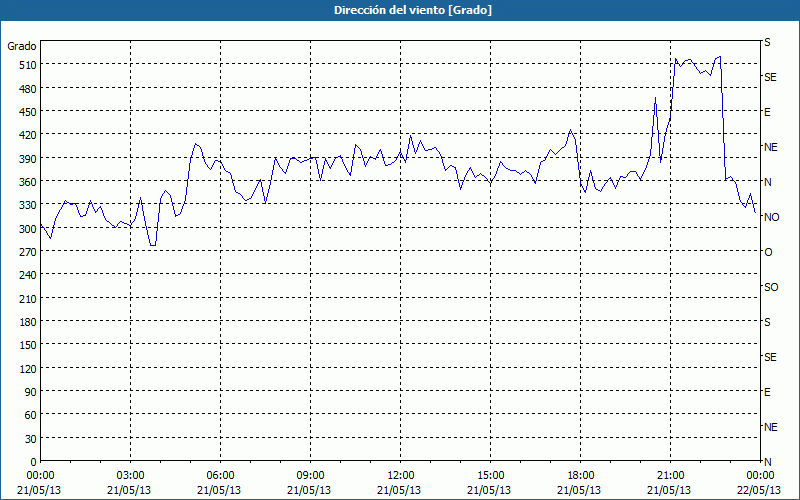Click the chart title 'Dirección del viento [Grado]'
Viewport: 800px width, 500px height.
tap(413, 10)
